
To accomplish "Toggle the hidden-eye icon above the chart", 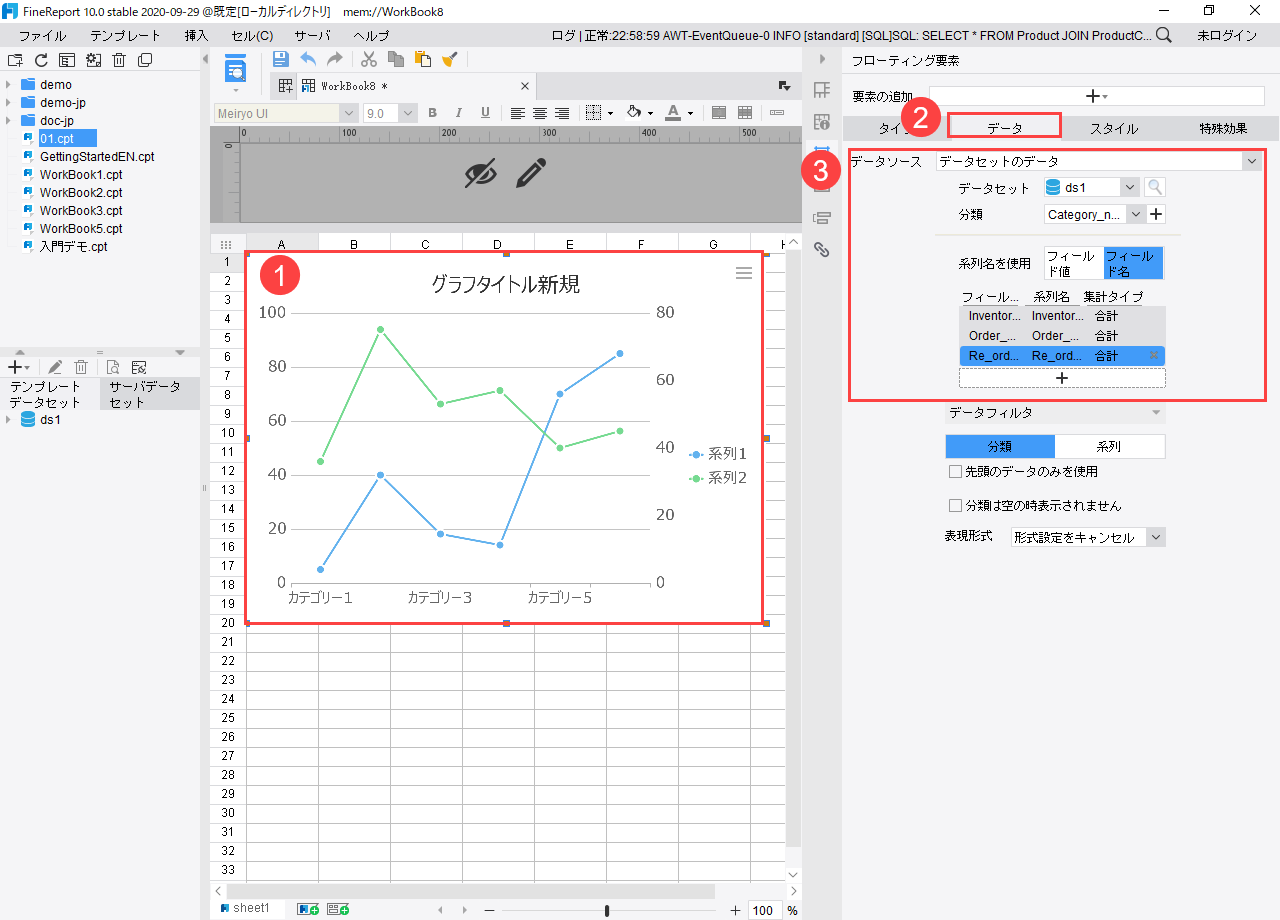I will coord(481,174).
